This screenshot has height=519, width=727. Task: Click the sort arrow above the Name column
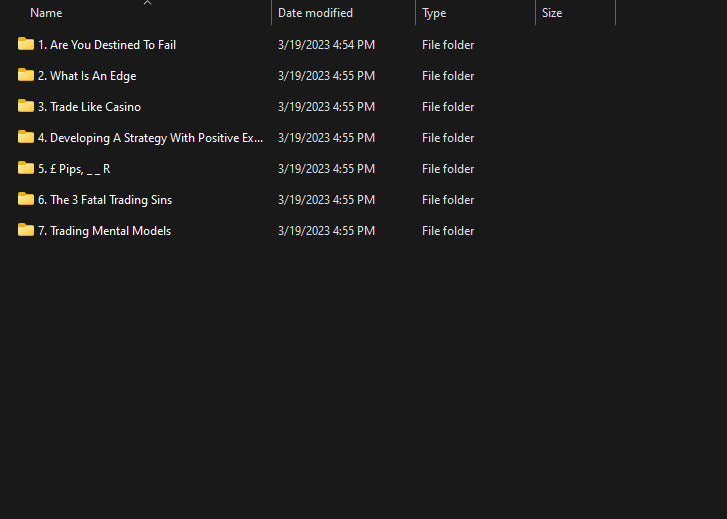(x=147, y=3)
